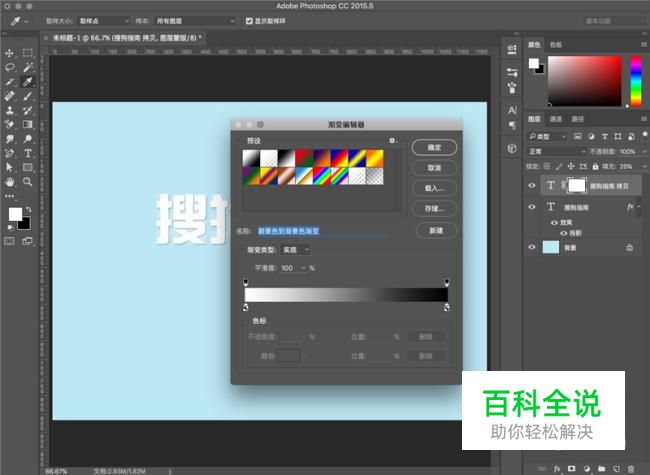Swap foreground and background colors
650x475 pixels.
(x=29, y=208)
